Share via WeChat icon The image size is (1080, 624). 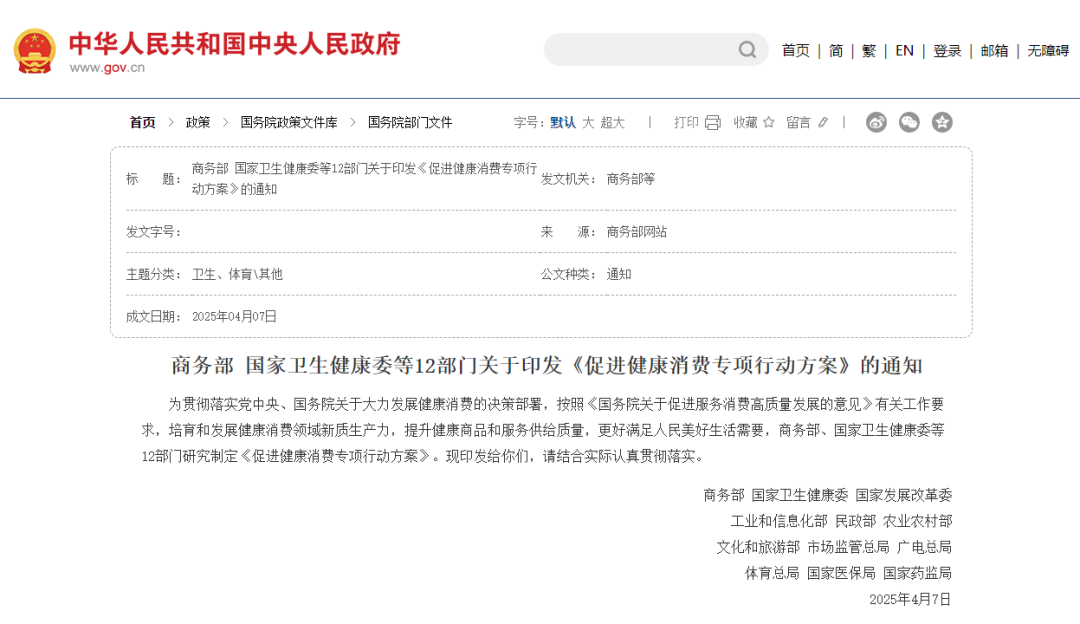point(909,122)
